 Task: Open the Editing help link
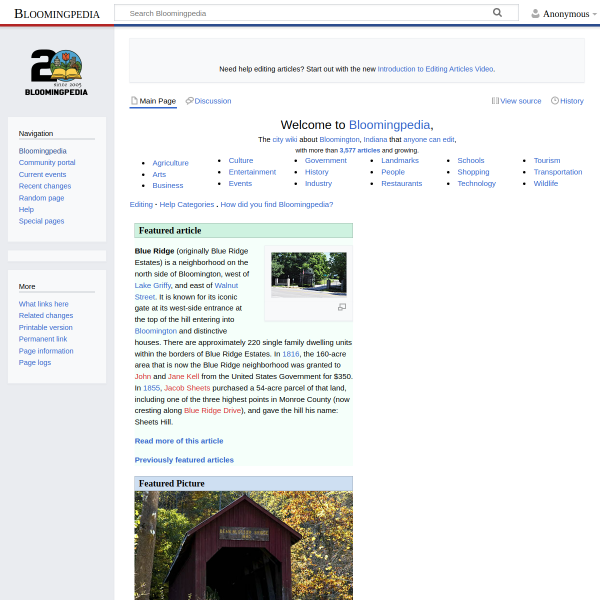tap(141, 205)
